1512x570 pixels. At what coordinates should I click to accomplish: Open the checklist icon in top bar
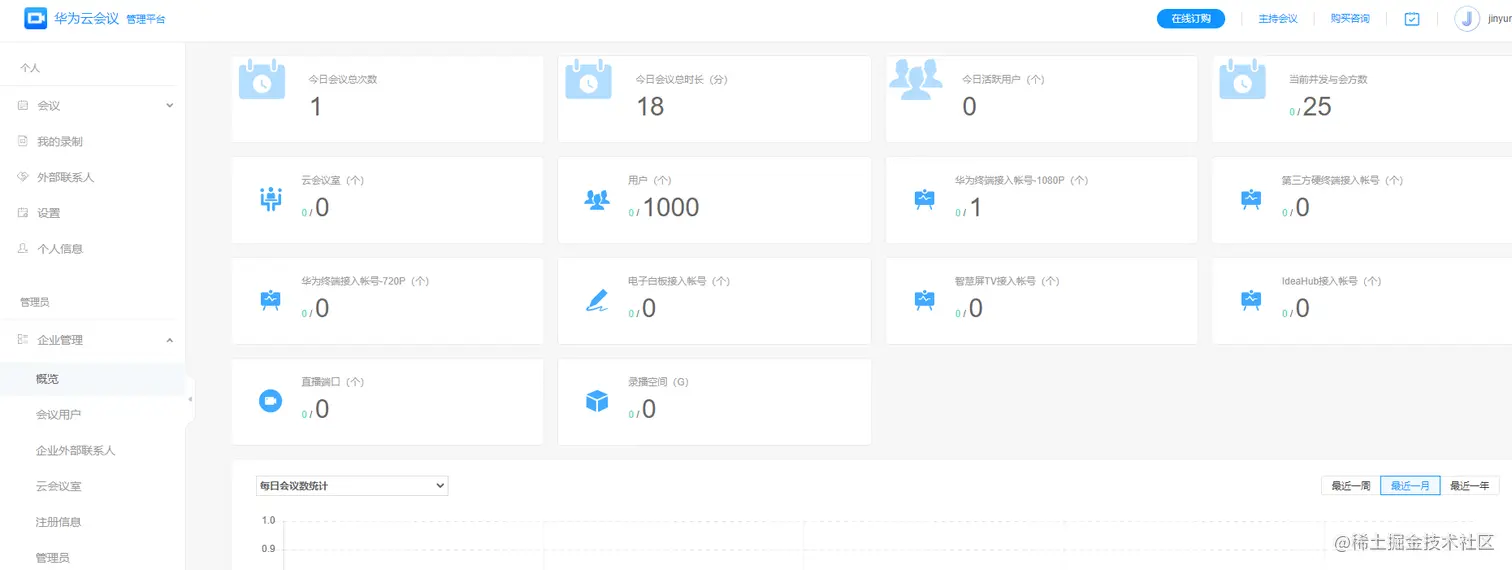pos(1412,19)
